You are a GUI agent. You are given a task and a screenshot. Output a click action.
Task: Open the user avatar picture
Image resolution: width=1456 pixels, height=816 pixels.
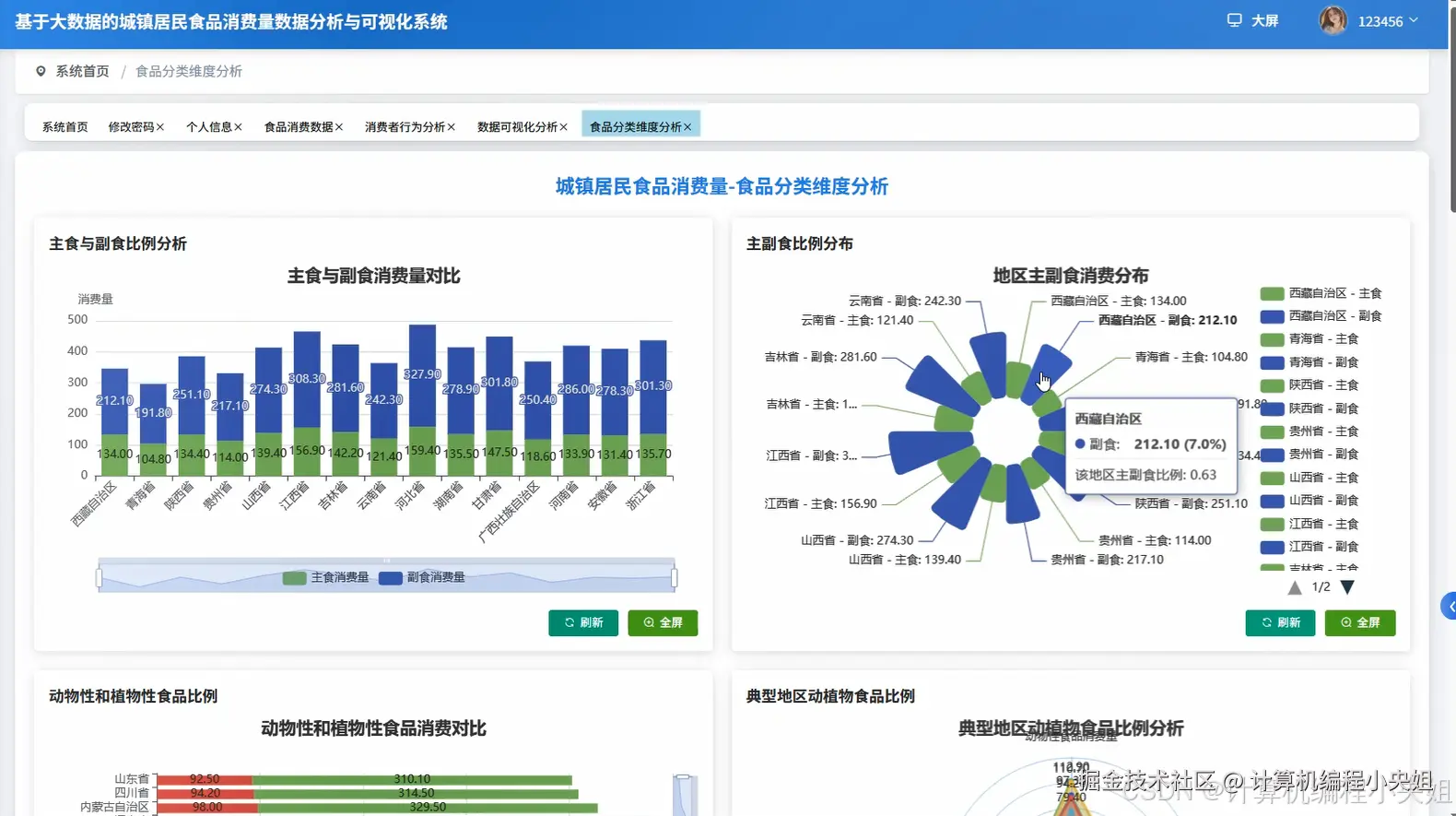point(1333,20)
